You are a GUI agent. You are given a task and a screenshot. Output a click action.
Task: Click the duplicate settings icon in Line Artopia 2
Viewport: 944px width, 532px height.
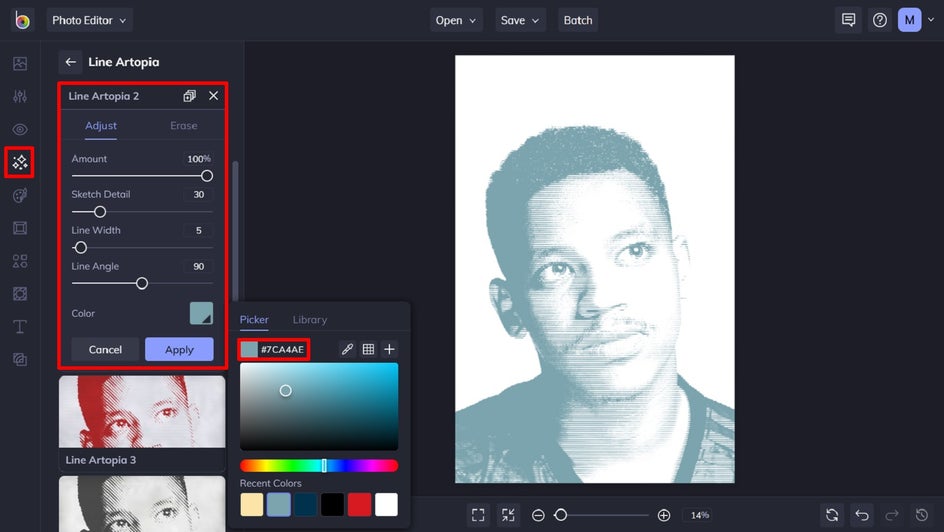point(190,96)
